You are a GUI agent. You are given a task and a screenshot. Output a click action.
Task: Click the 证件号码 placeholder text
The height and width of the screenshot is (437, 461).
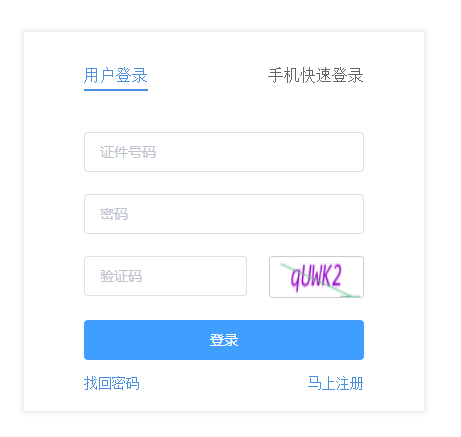click(x=128, y=152)
